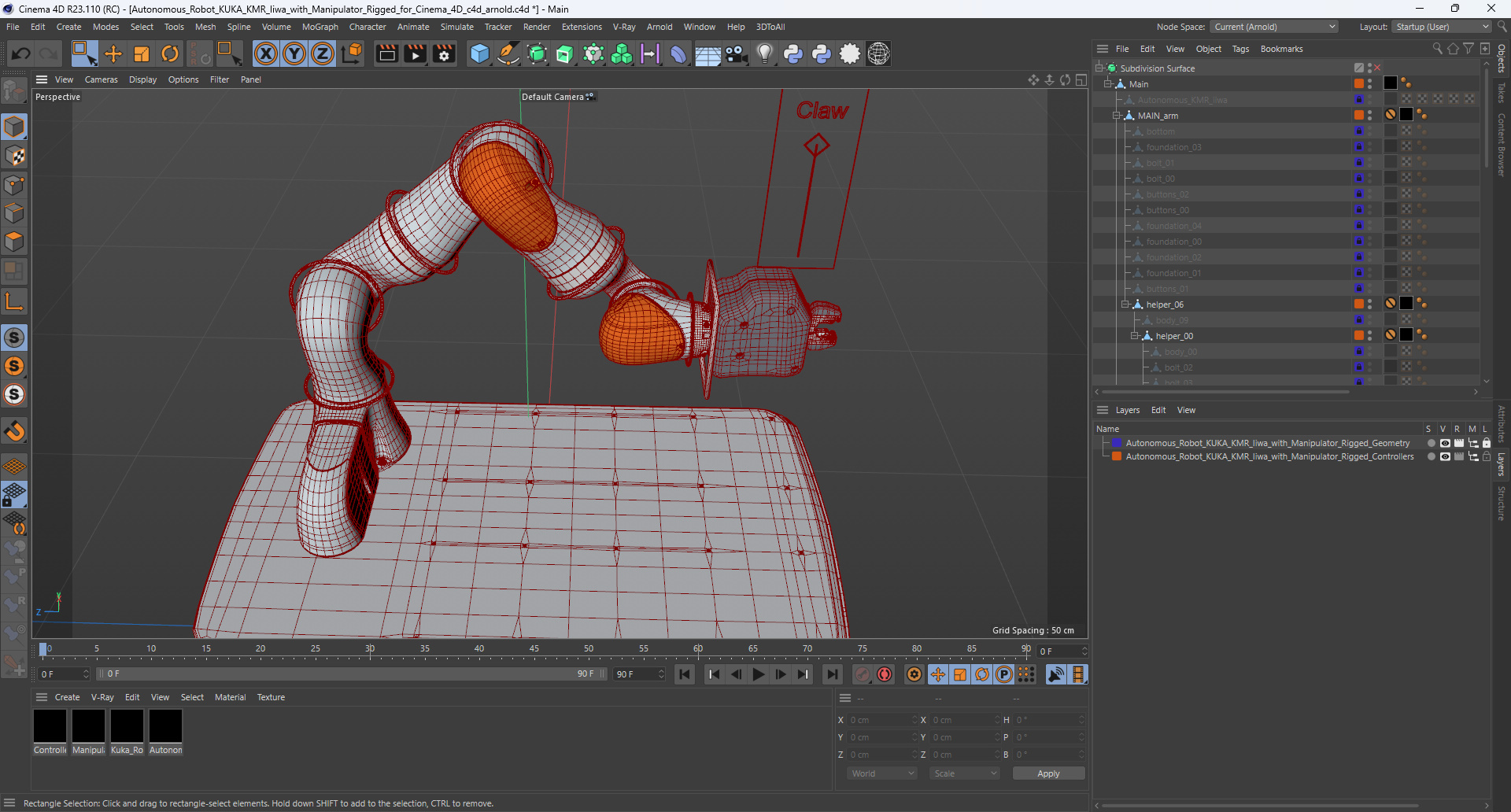Enable the Axis mode L icon
The height and width of the screenshot is (812, 1511).
(14, 301)
